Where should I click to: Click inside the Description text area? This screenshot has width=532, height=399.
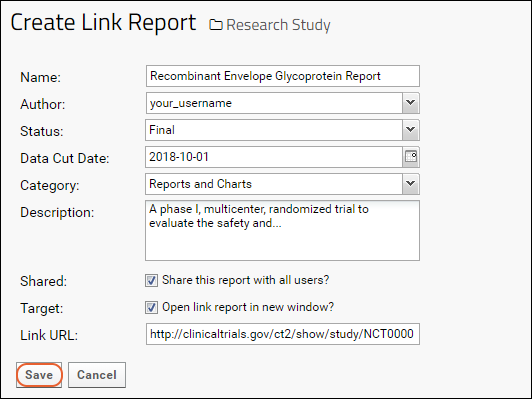282,231
